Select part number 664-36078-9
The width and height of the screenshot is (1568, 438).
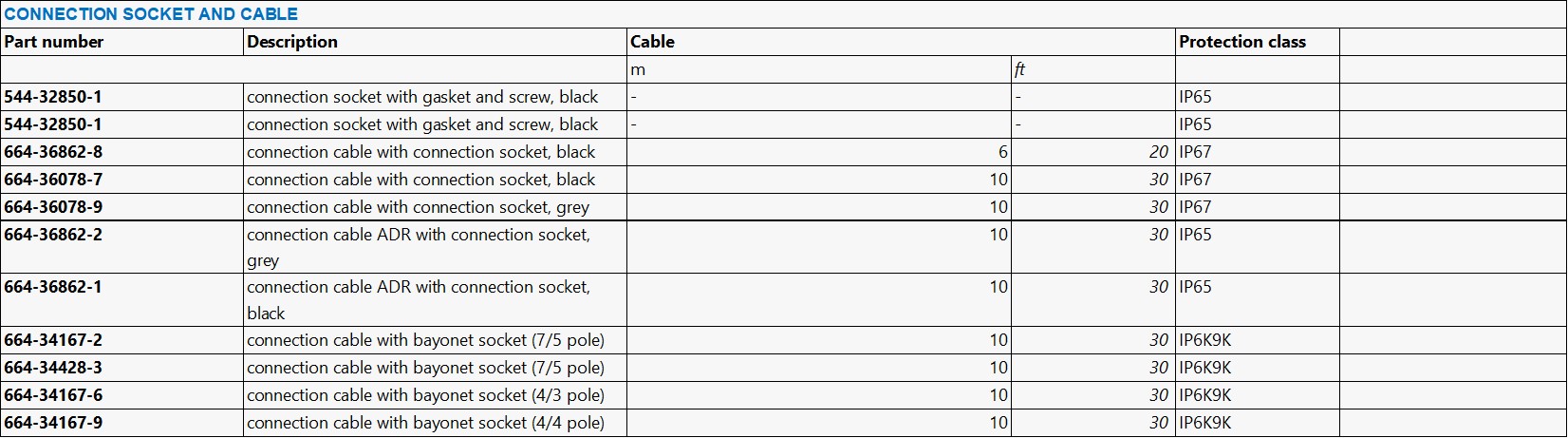click(53, 207)
